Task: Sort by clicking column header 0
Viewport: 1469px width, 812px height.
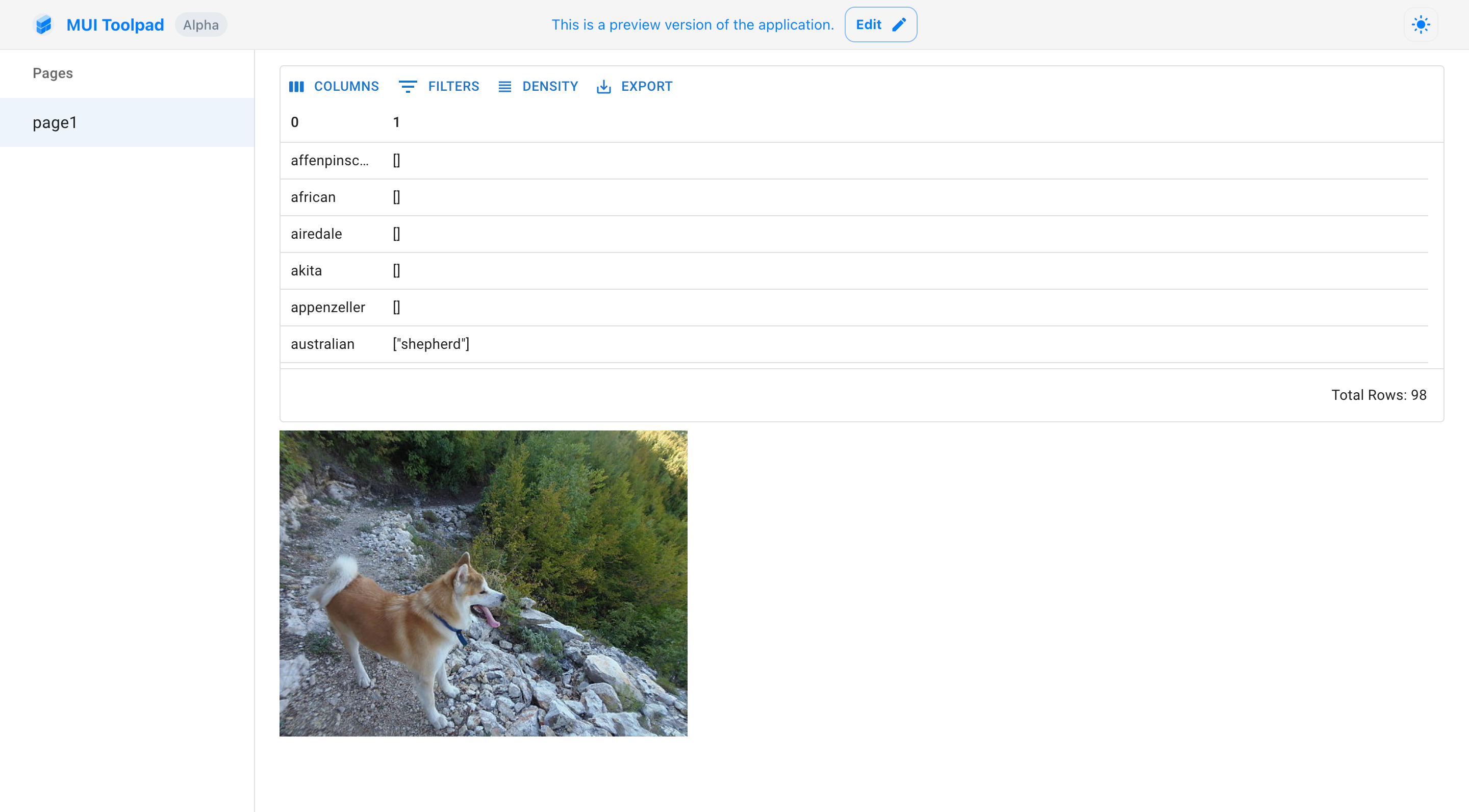Action: pos(294,121)
